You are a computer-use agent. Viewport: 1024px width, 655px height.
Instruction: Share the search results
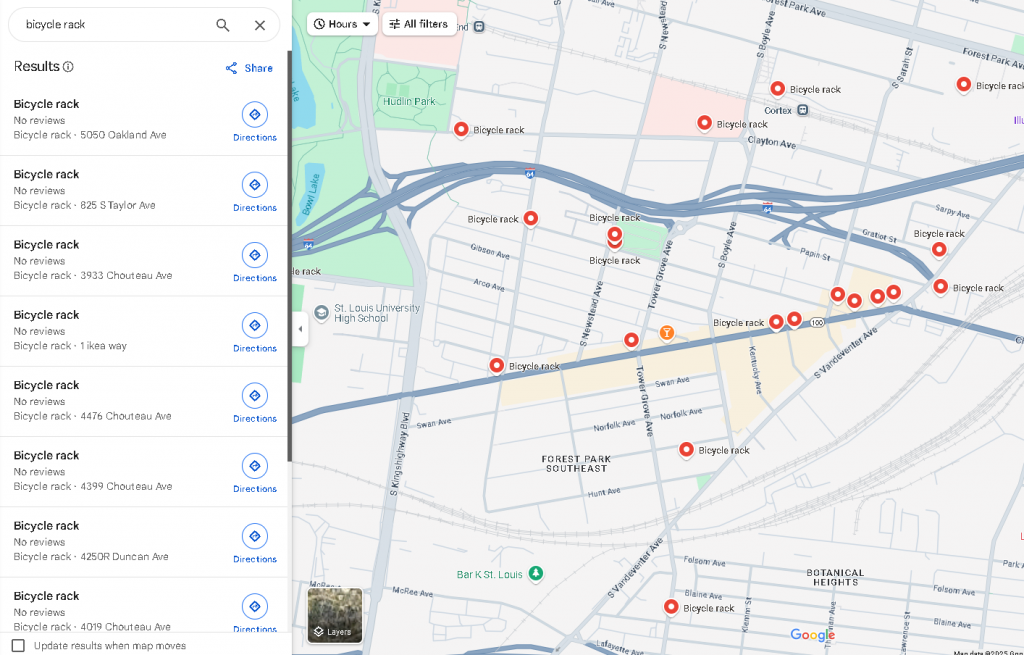pos(249,68)
